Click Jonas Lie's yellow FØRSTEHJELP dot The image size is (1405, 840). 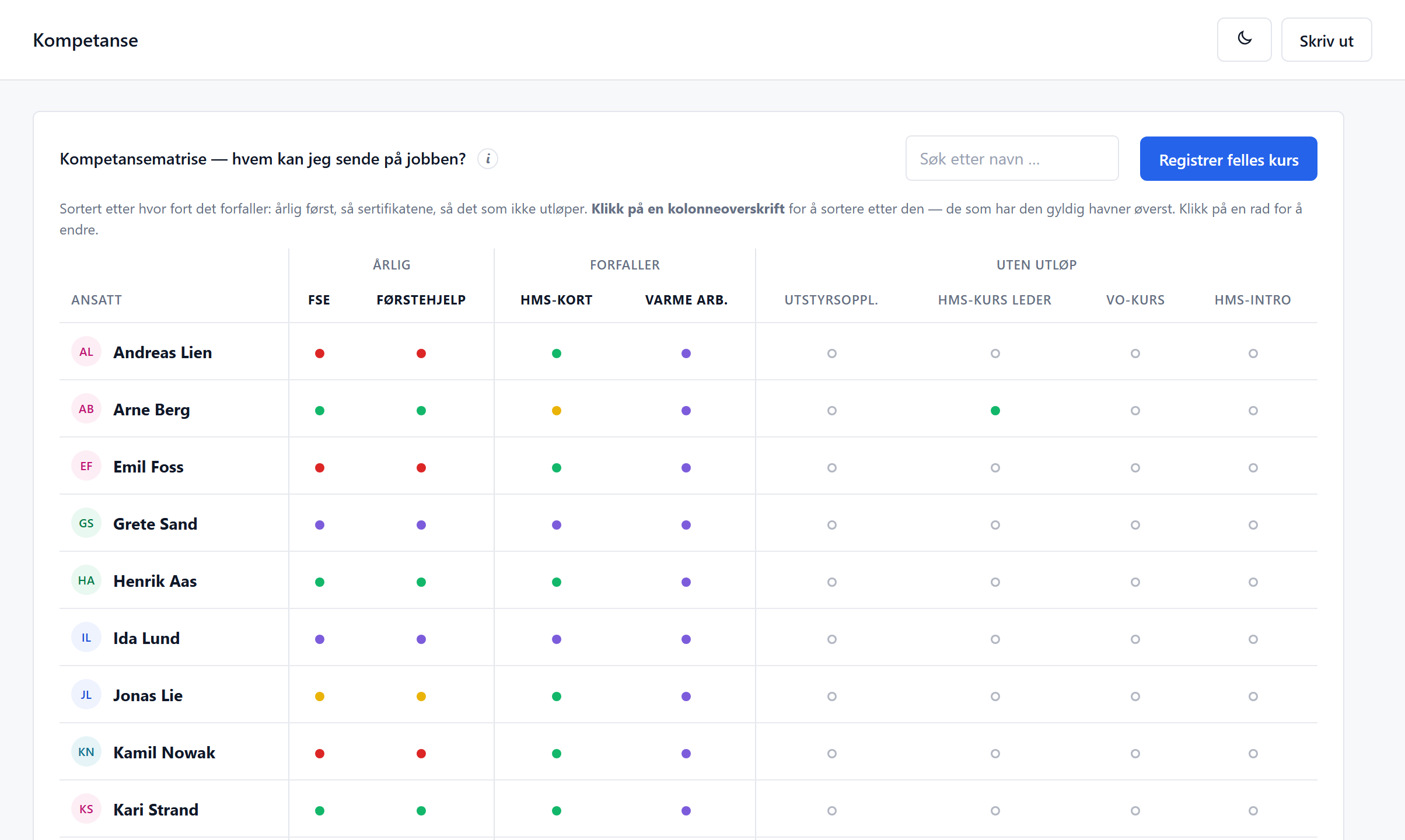(x=421, y=696)
